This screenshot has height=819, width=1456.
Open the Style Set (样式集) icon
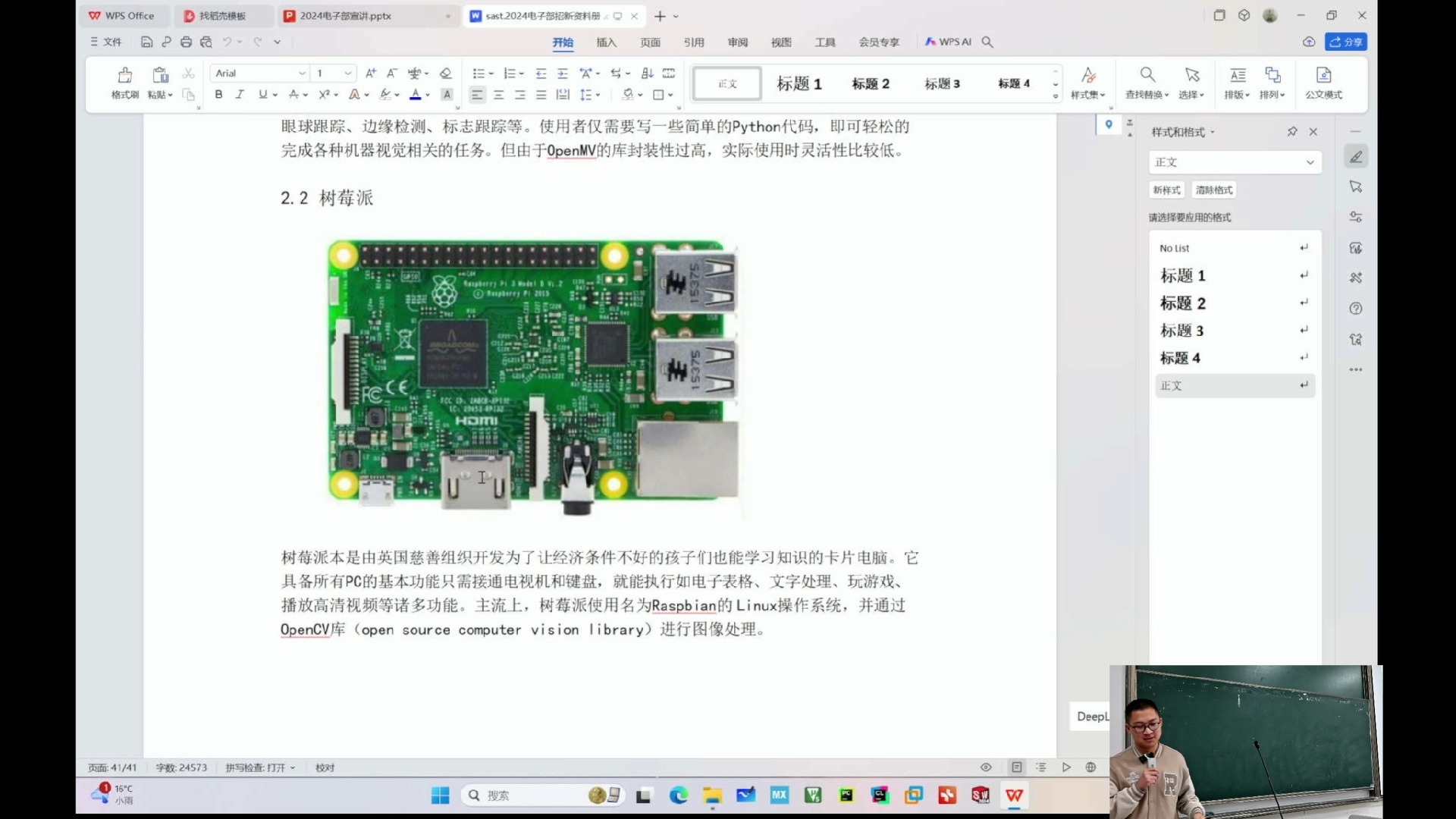[x=1088, y=75]
